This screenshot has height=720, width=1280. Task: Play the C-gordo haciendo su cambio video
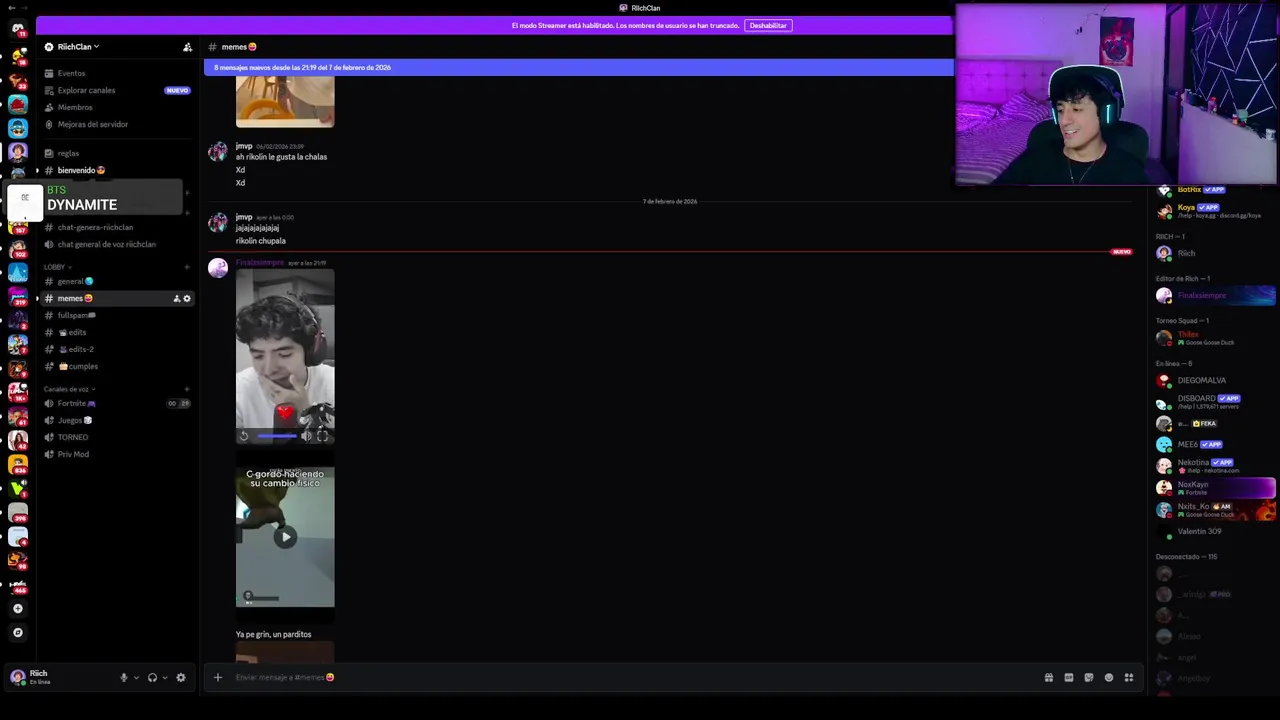click(285, 537)
